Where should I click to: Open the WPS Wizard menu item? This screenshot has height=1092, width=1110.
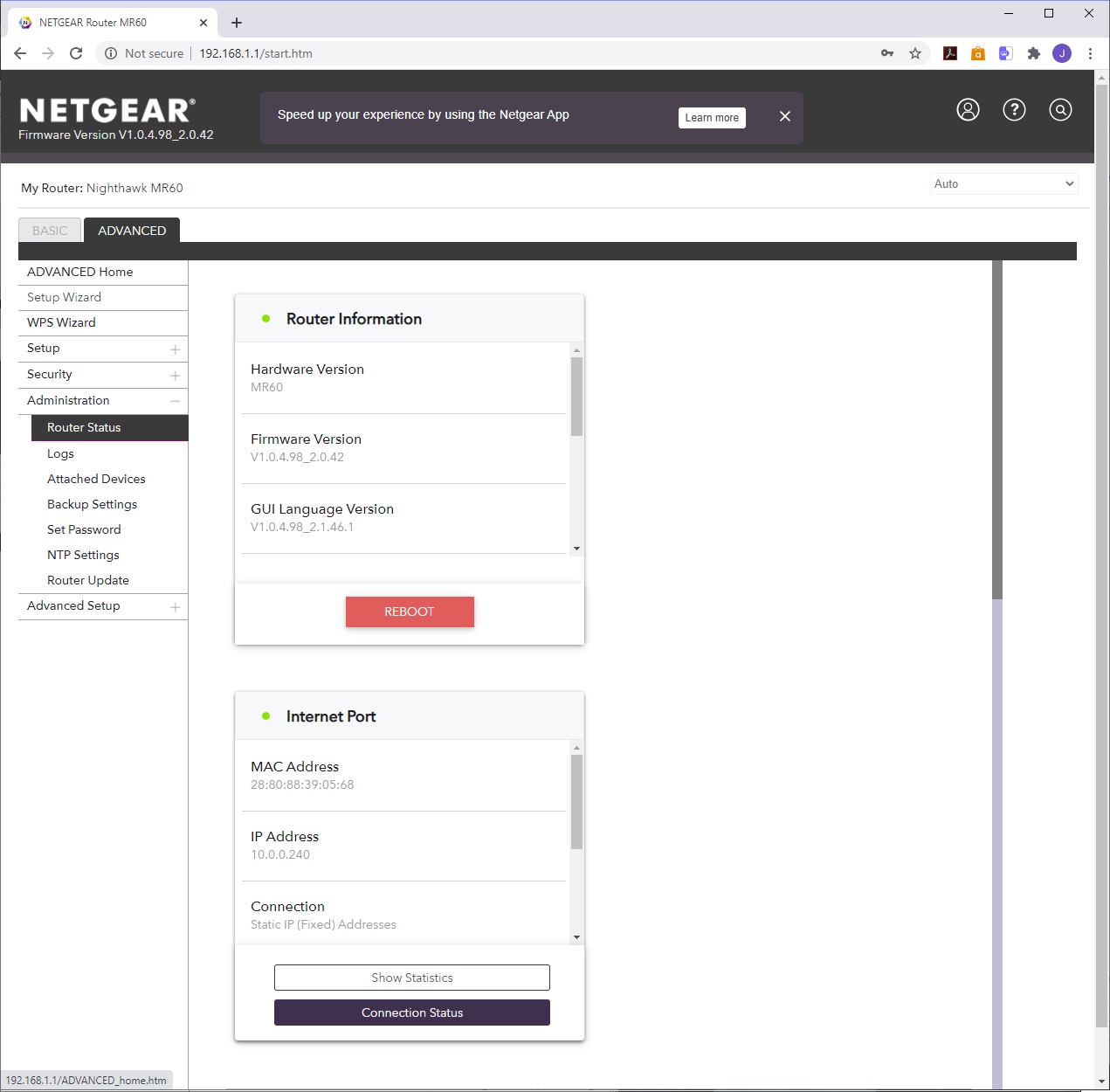(x=103, y=322)
